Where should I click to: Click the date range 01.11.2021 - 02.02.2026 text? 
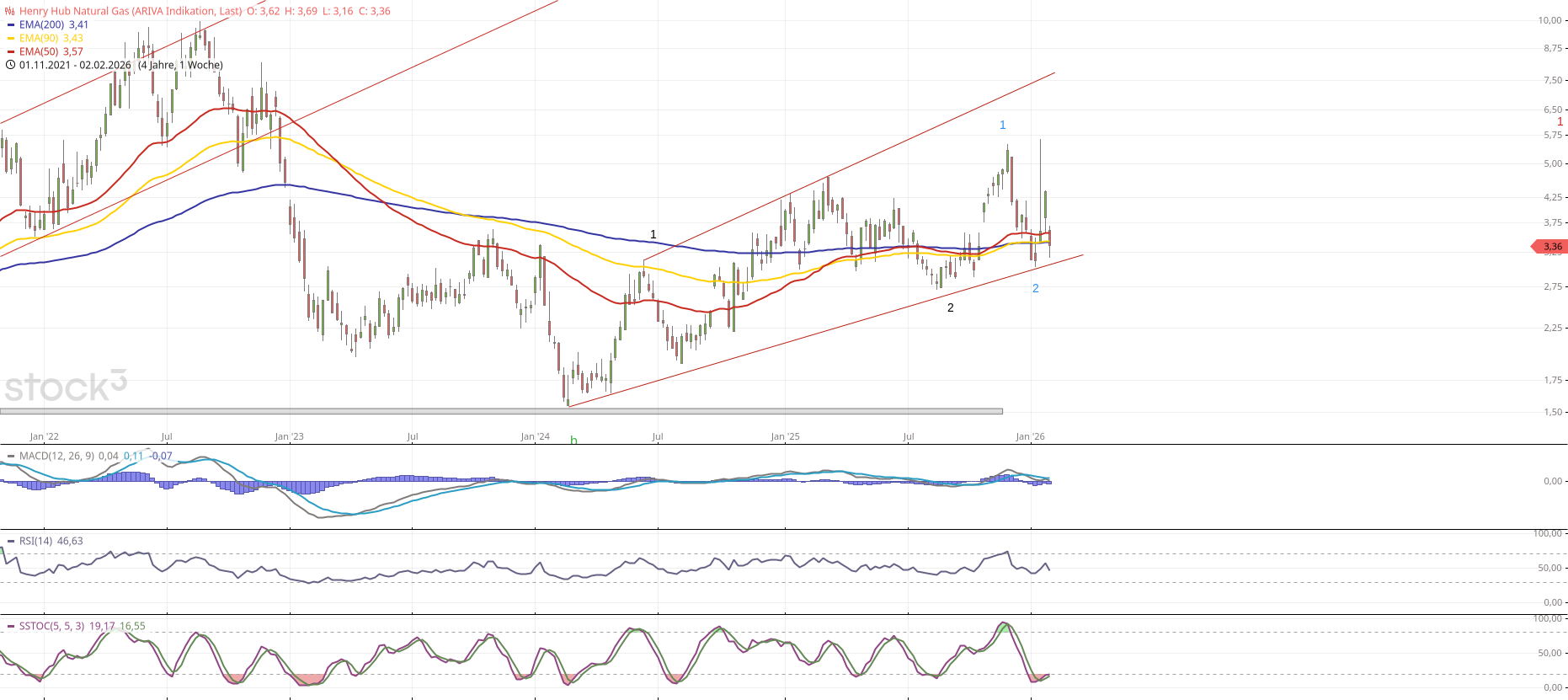(x=76, y=65)
